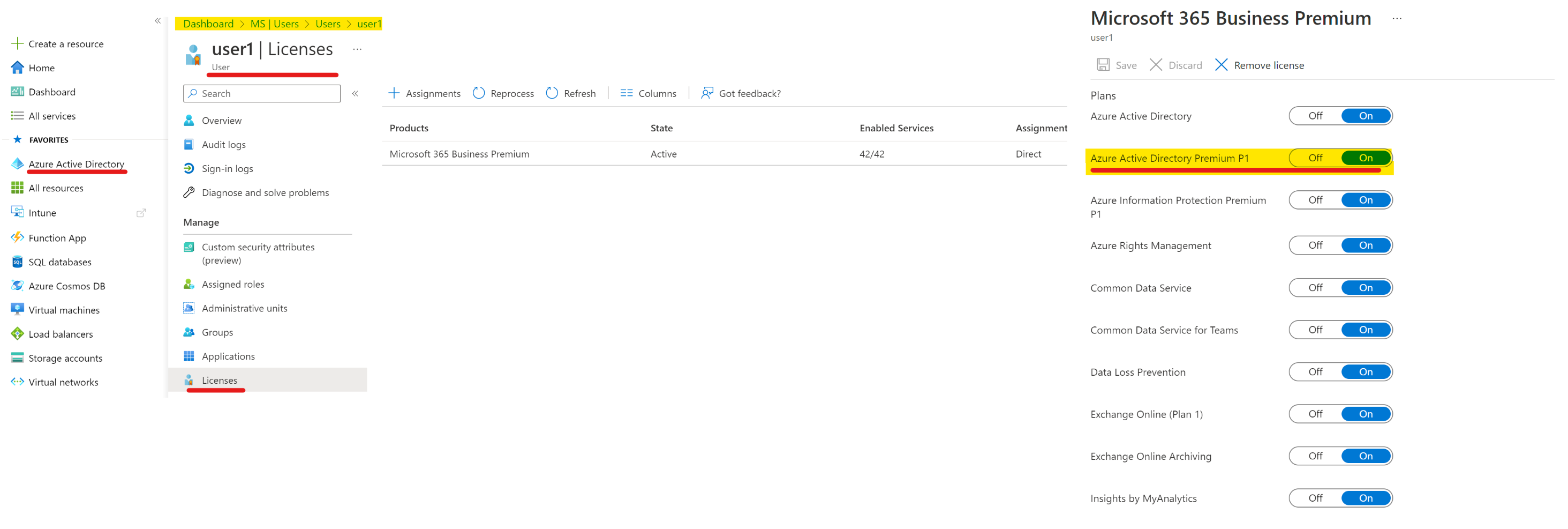Click the Direct assignment cell
This screenshot has width=1568, height=529.
(x=1028, y=154)
